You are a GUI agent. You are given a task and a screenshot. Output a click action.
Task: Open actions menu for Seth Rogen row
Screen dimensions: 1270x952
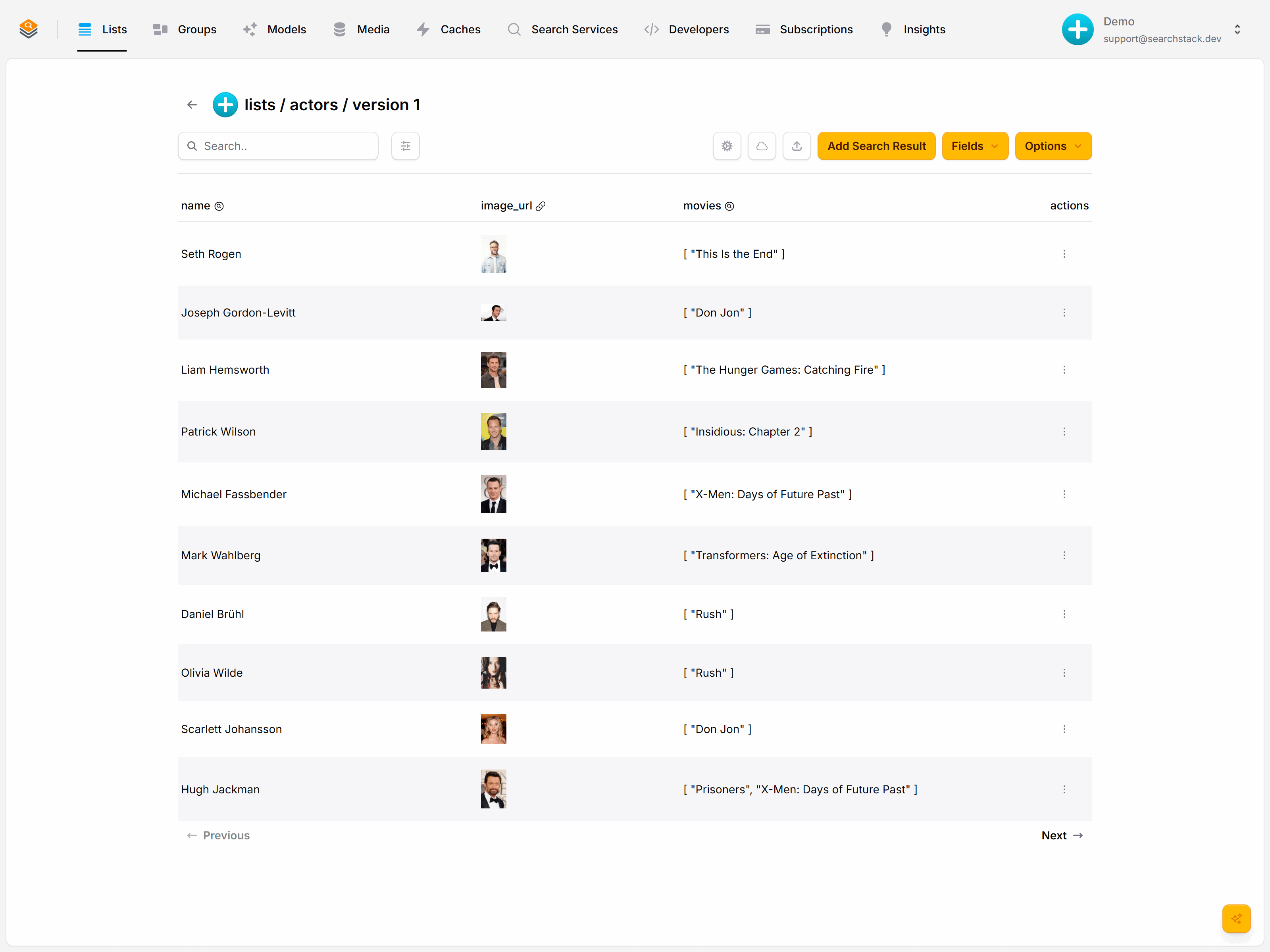coord(1064,253)
